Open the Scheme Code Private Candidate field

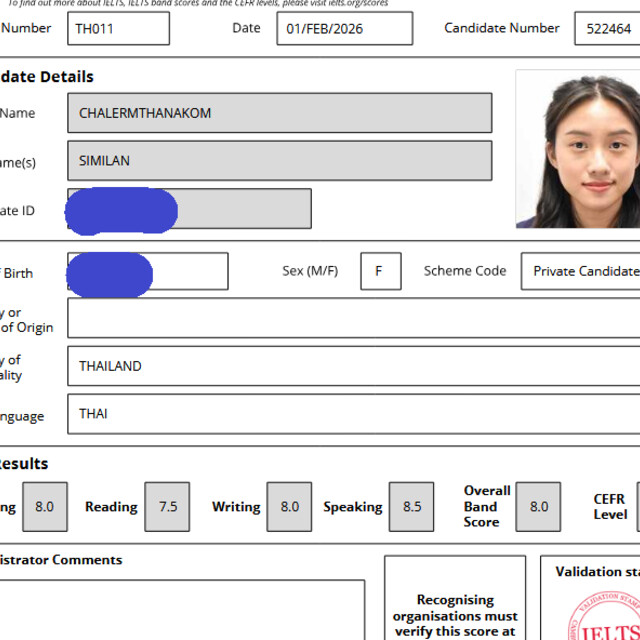click(x=581, y=271)
